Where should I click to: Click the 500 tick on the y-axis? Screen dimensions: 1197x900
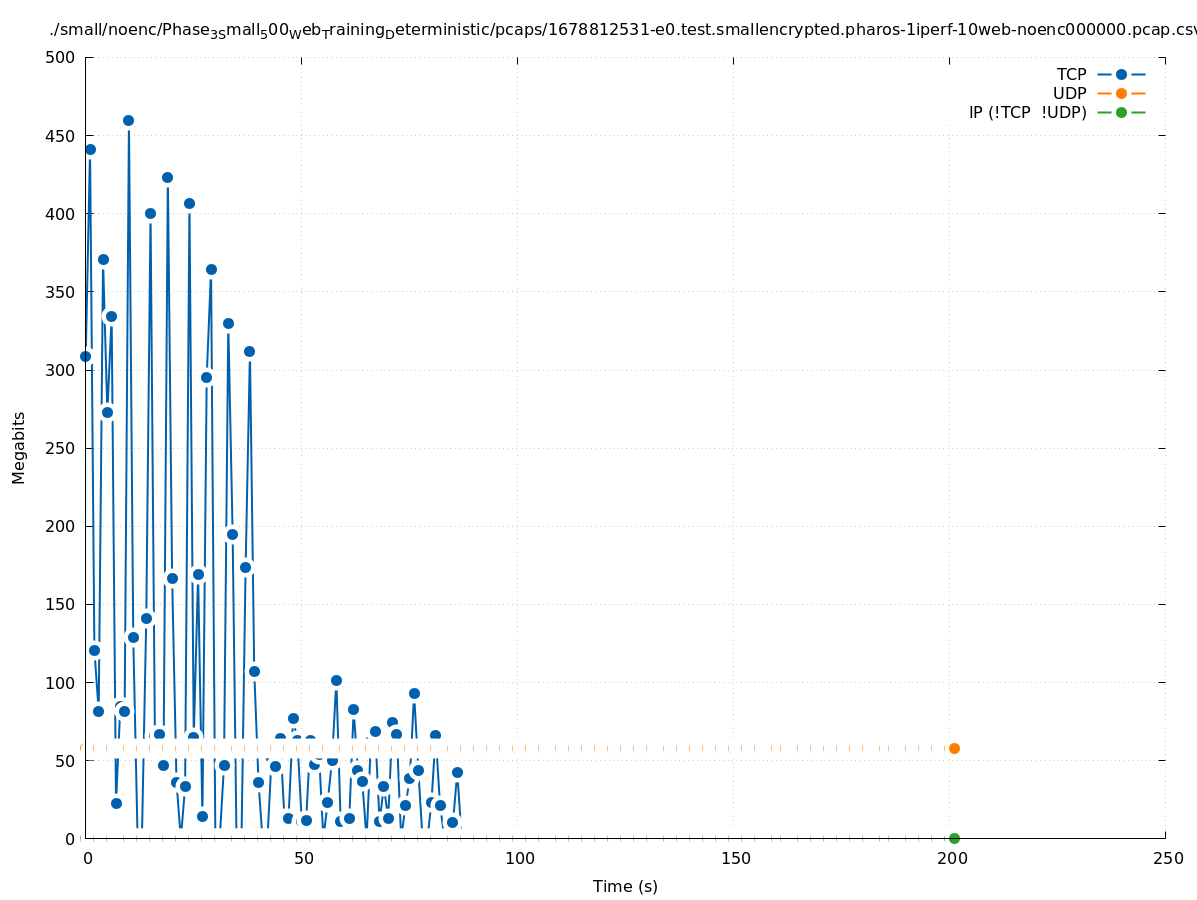coord(62,57)
